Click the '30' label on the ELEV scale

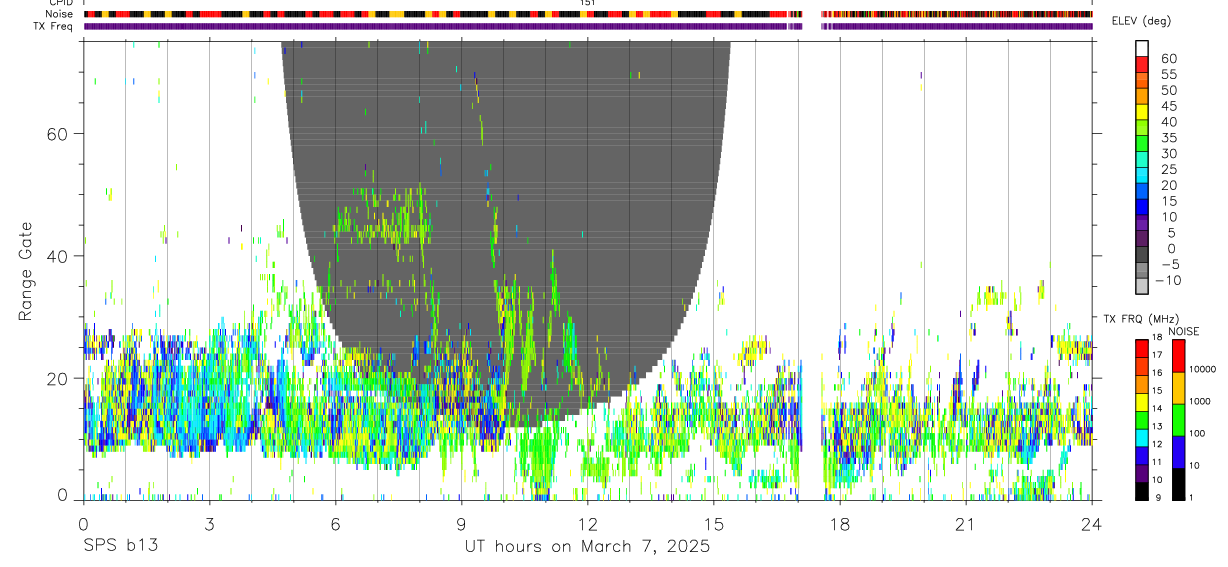pos(1168,154)
